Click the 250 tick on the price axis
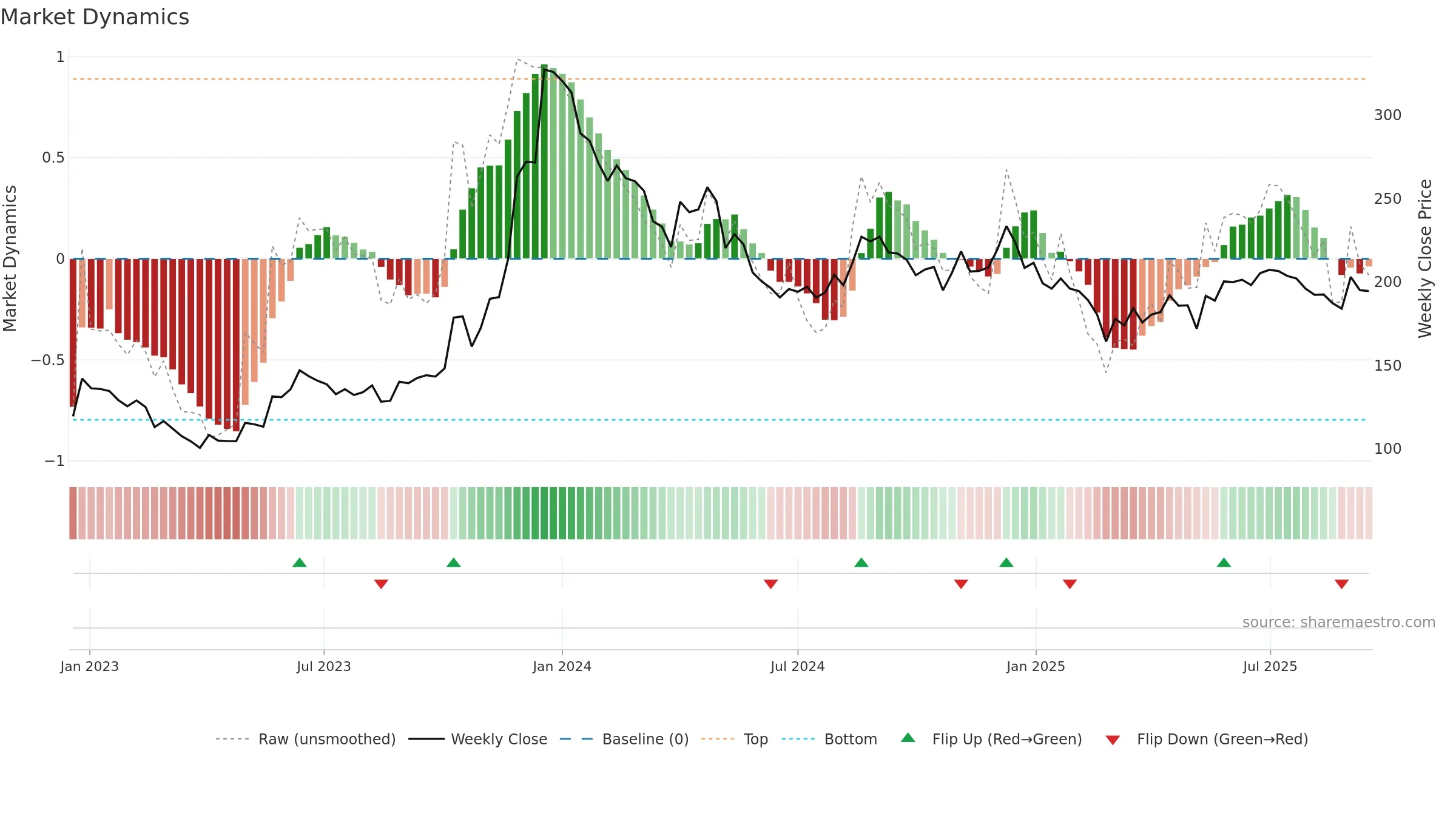 coord(1387,199)
